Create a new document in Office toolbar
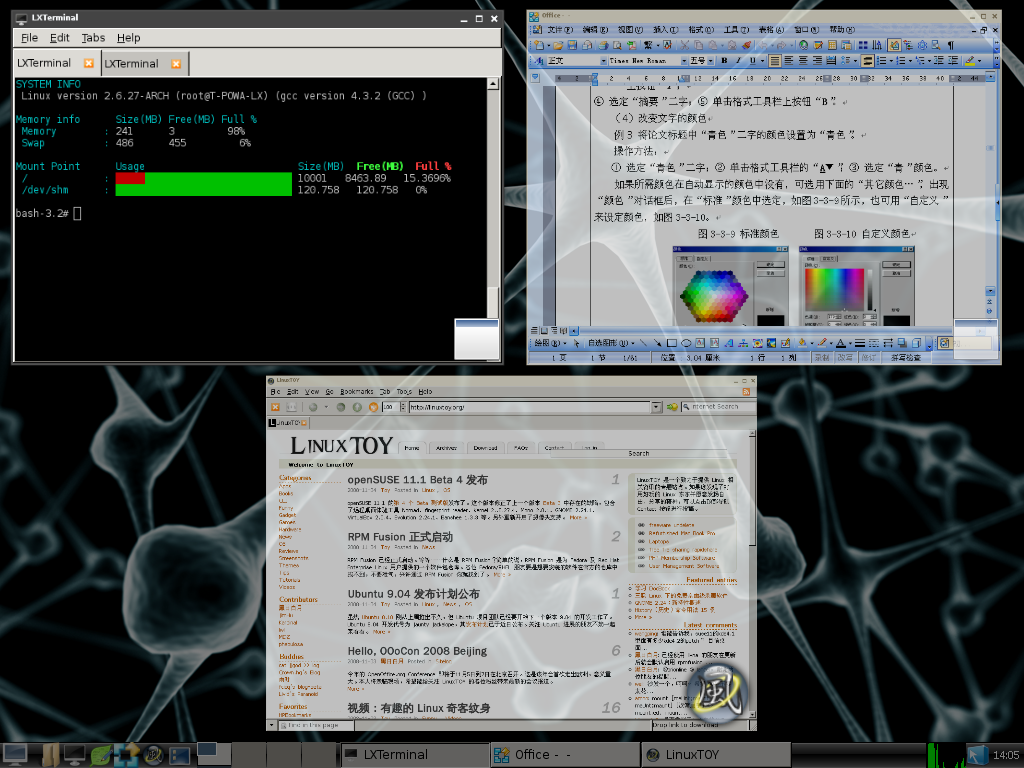The image size is (1024, 768). [539, 45]
